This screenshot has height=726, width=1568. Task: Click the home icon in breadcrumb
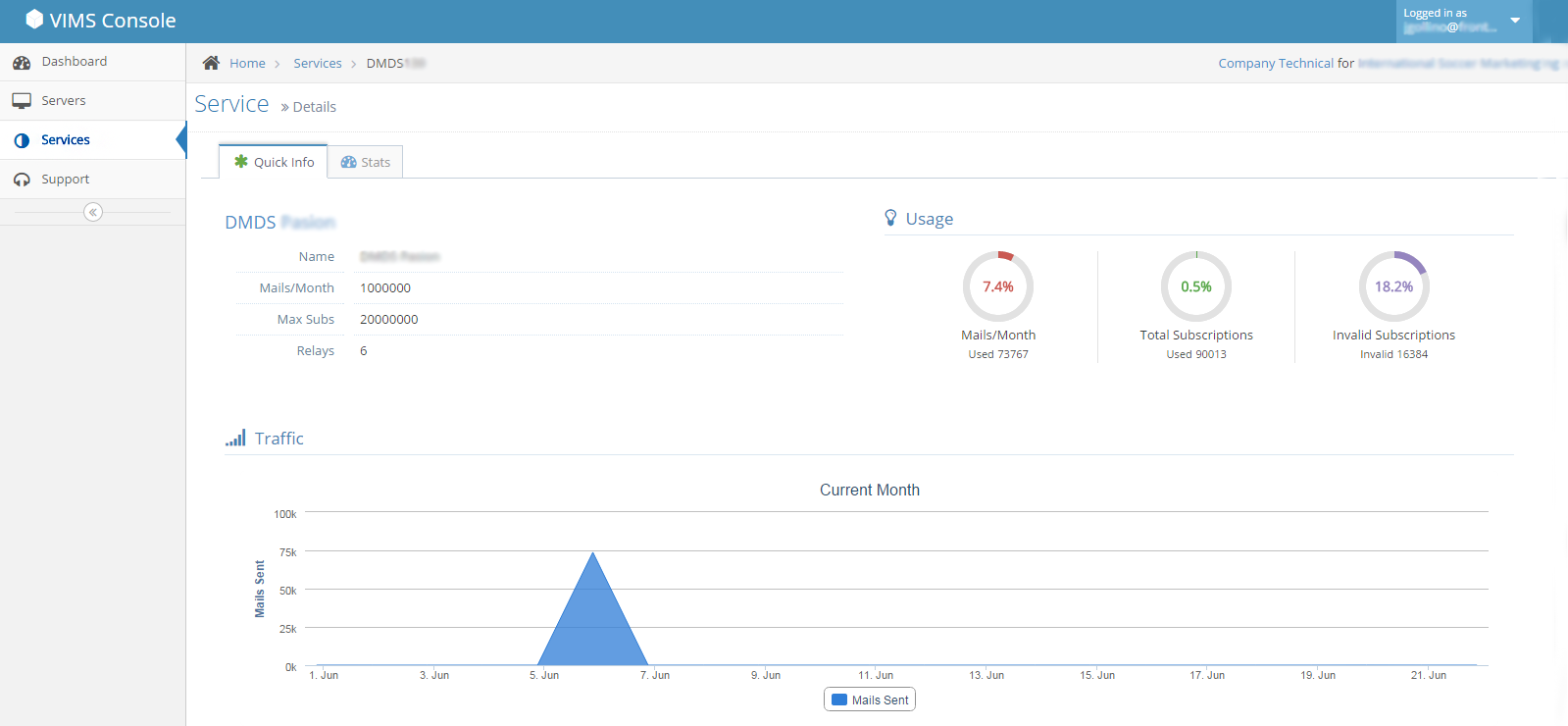211,63
